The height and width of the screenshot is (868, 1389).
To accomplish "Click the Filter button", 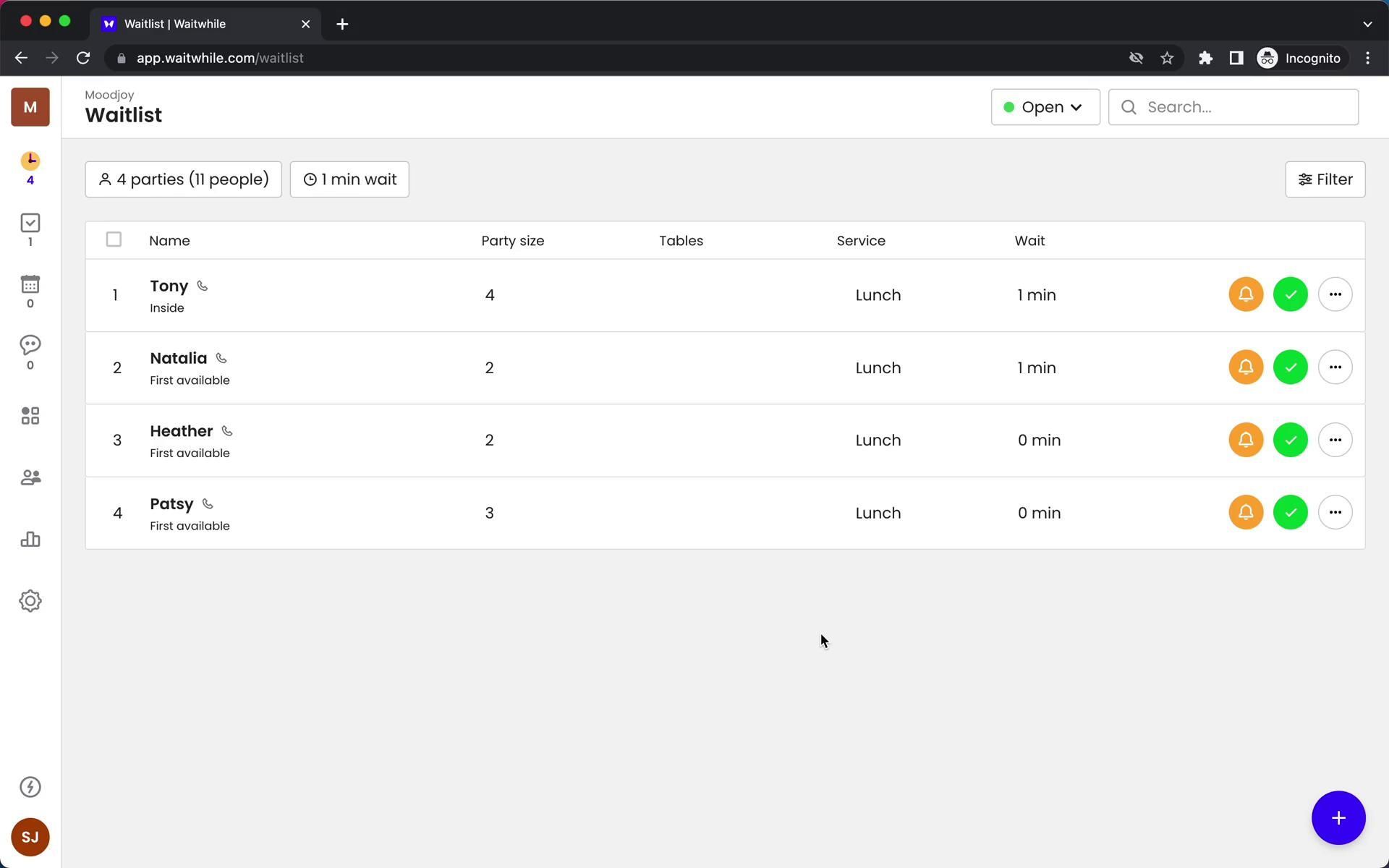I will pyautogui.click(x=1325, y=179).
